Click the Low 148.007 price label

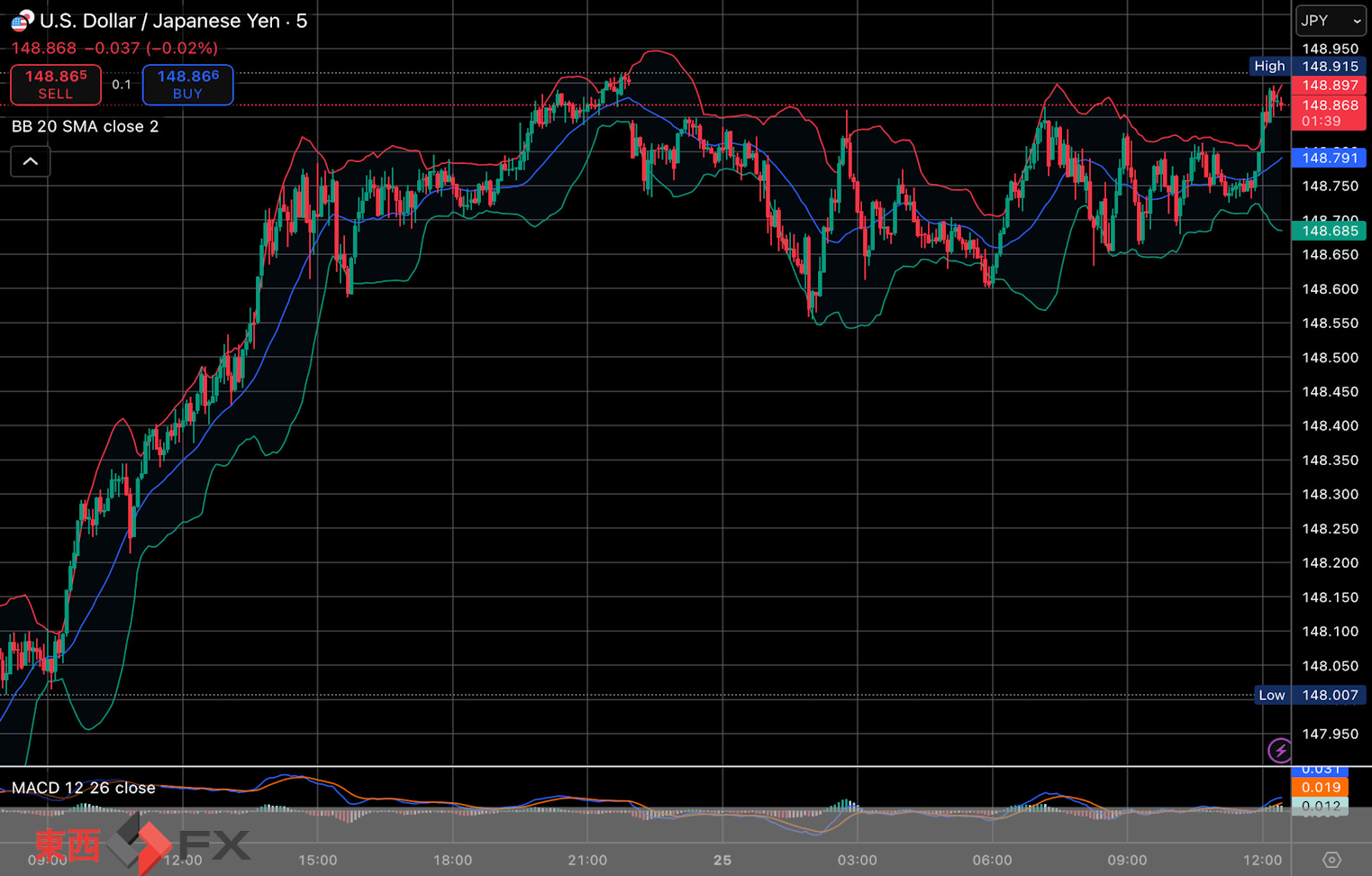(1310, 695)
